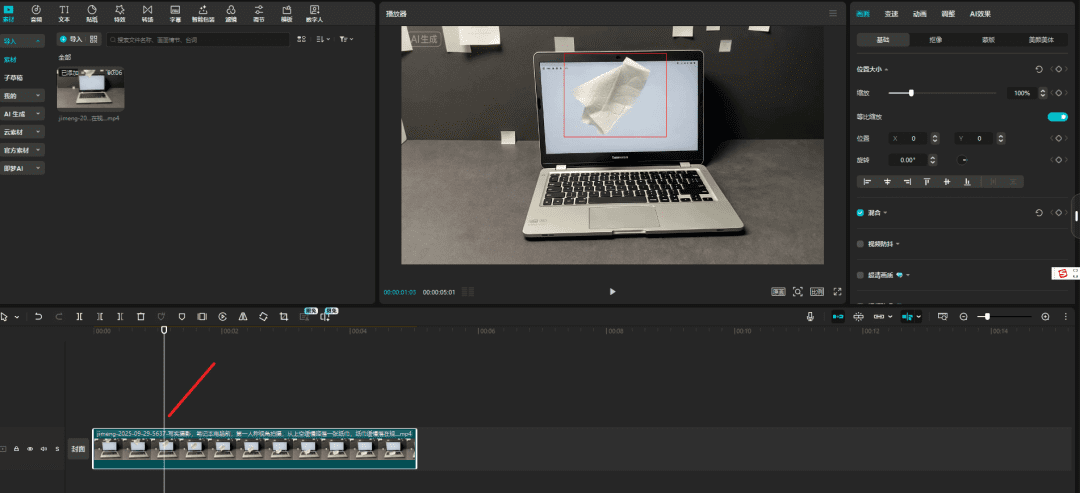Open the 特效 (Effects) panel
This screenshot has height=493, width=1080.
click(119, 12)
